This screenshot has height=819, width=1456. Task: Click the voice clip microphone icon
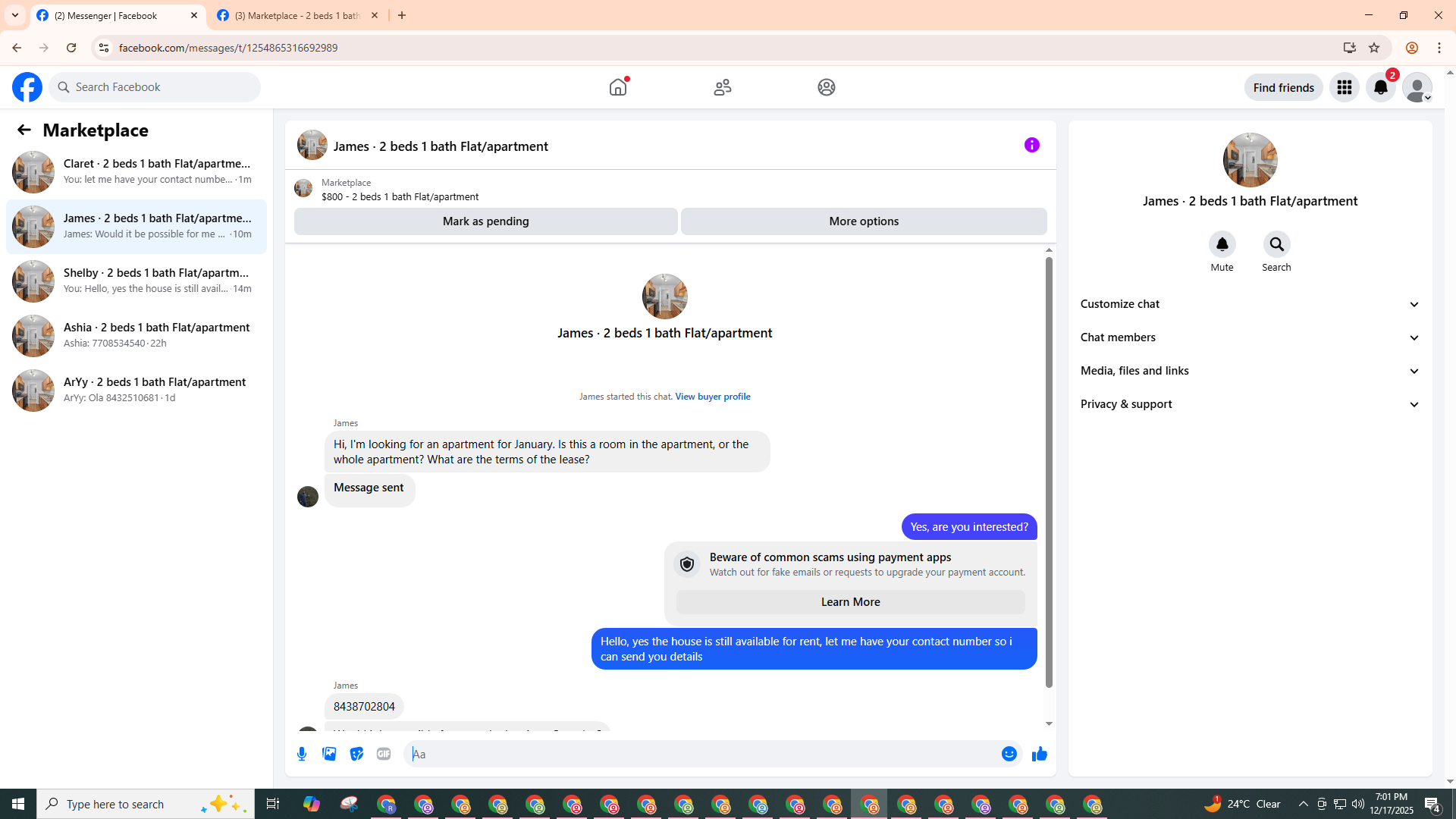coord(302,754)
